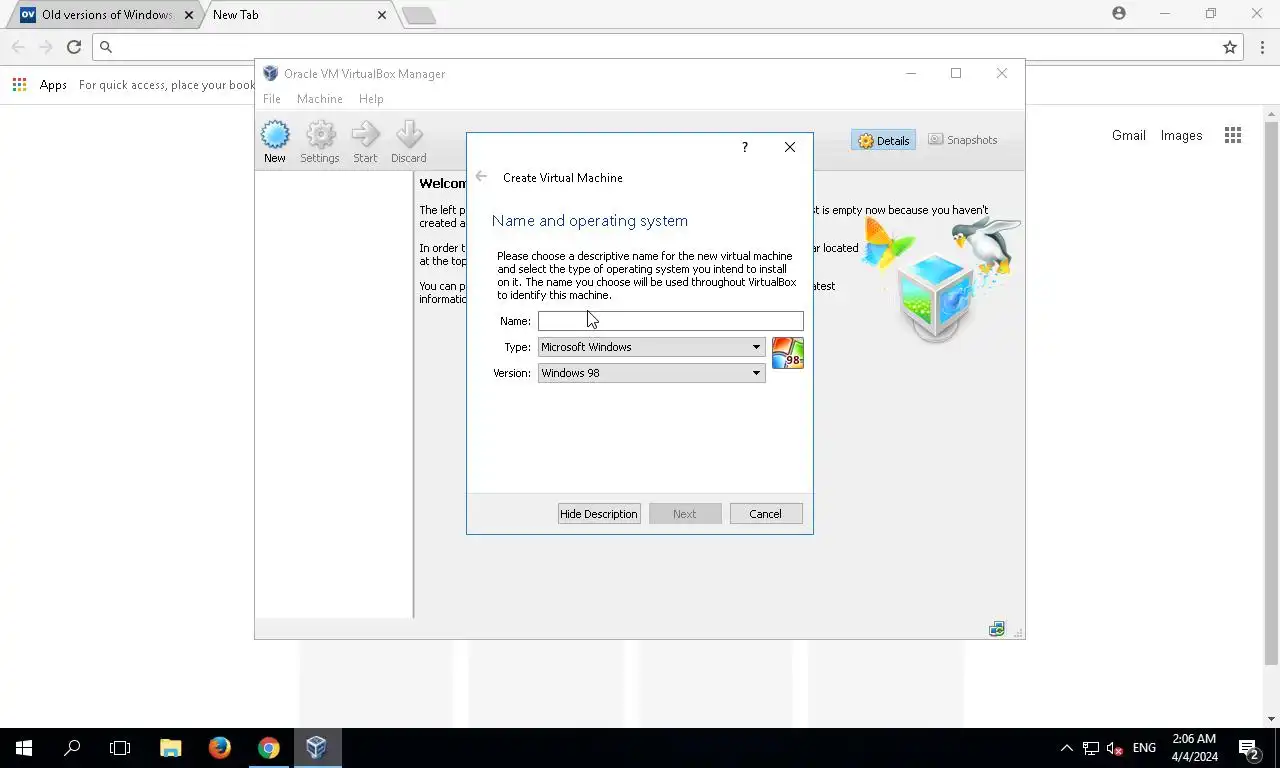1280x768 pixels.
Task: Open the Google apps grid icon
Action: point(1233,135)
